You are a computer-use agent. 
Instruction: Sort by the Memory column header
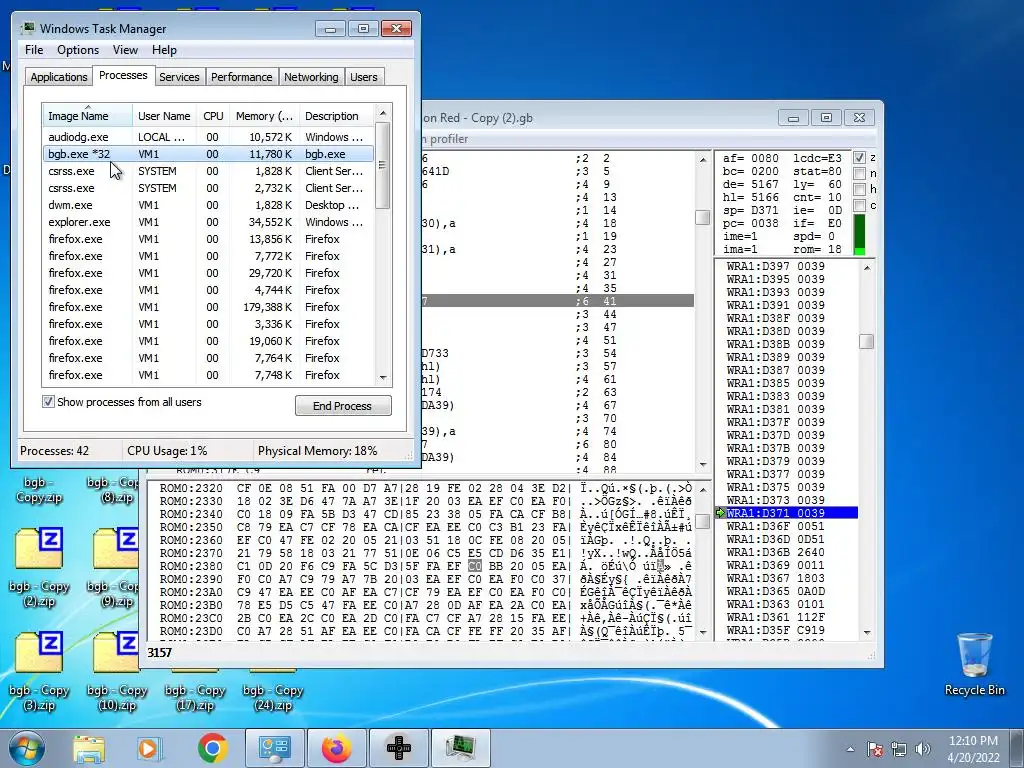point(264,116)
